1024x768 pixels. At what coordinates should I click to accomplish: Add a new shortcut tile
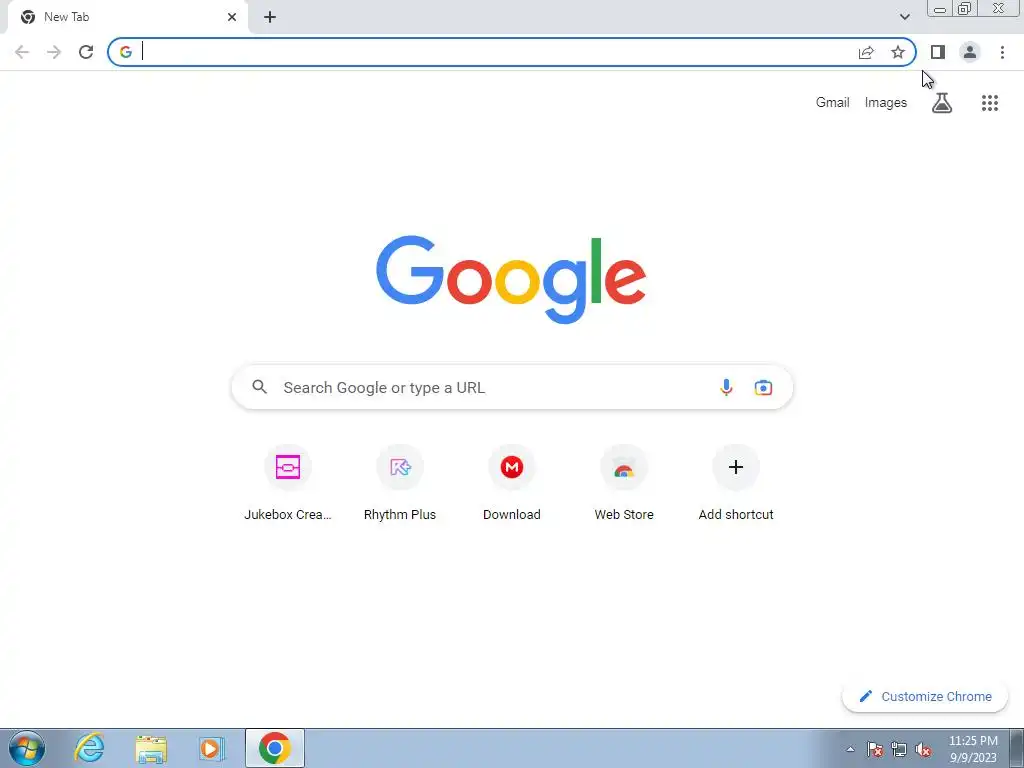(736, 483)
